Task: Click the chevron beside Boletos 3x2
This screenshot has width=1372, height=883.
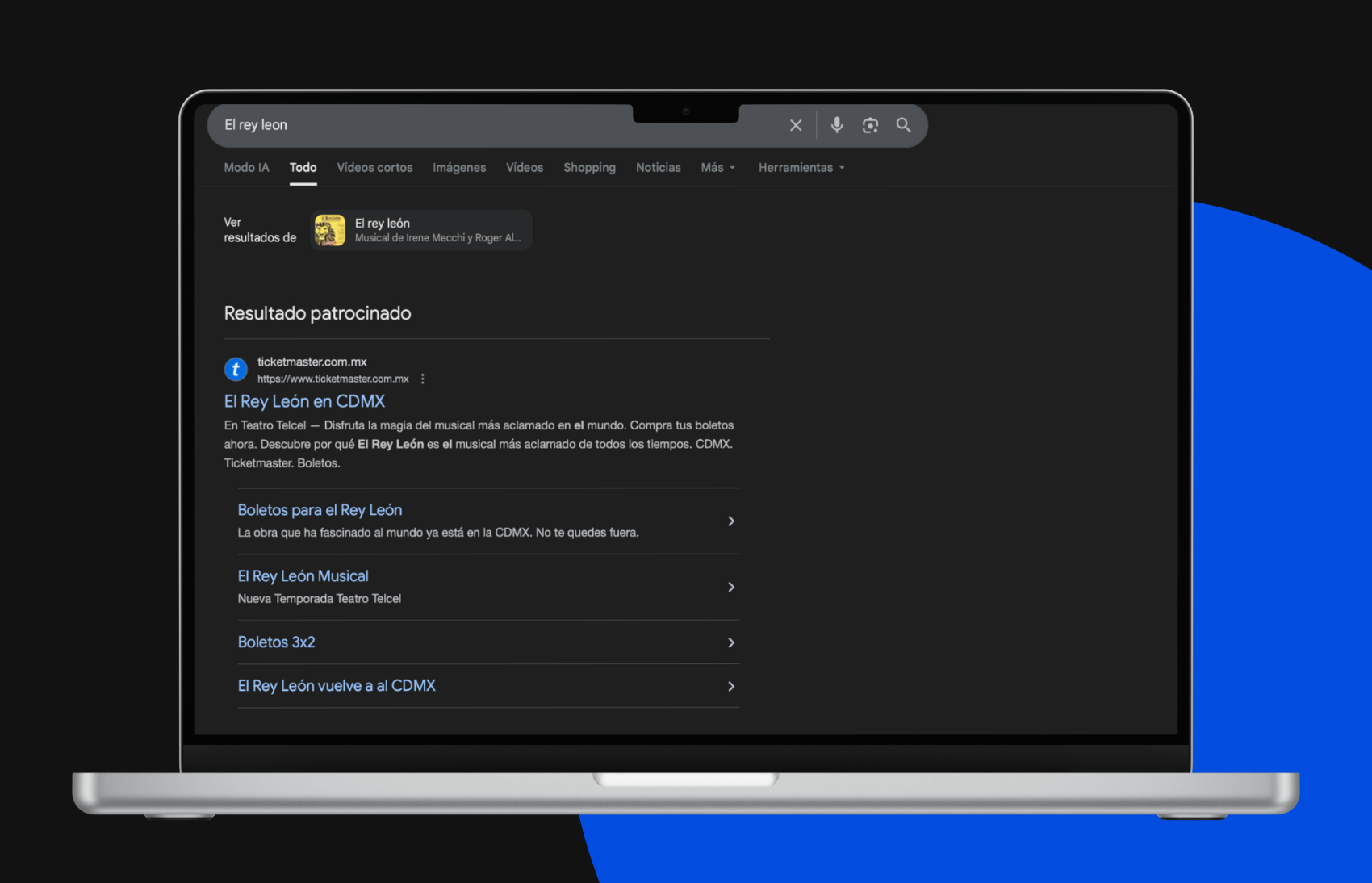Action: tap(731, 643)
